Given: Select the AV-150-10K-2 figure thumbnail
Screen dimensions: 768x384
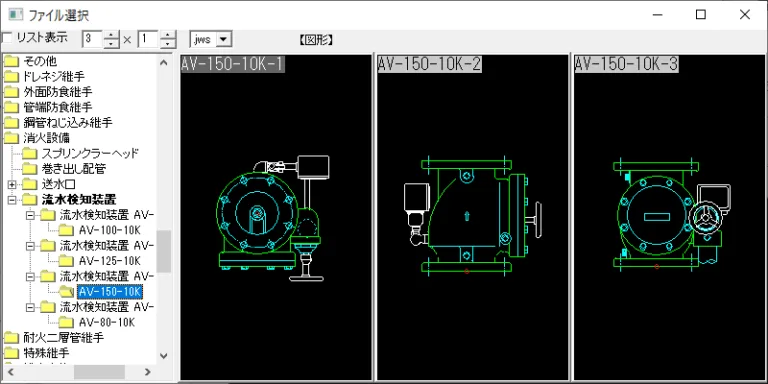Looking at the screenshot, I should (x=472, y=217).
